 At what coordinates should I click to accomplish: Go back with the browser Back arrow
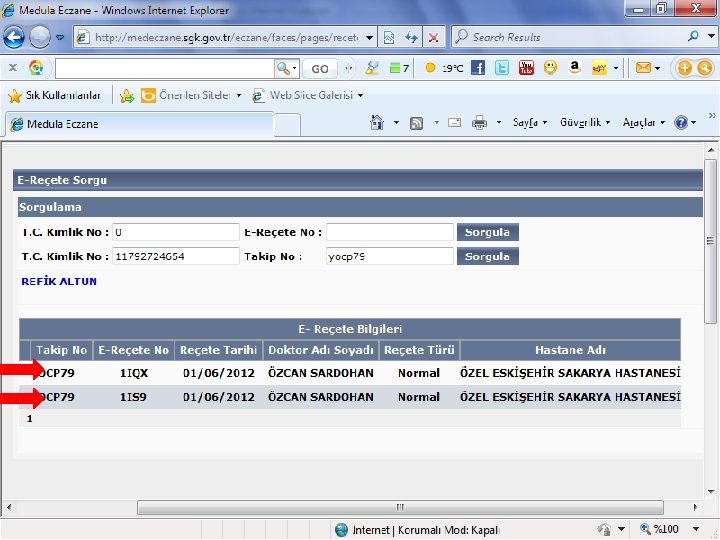[14, 37]
